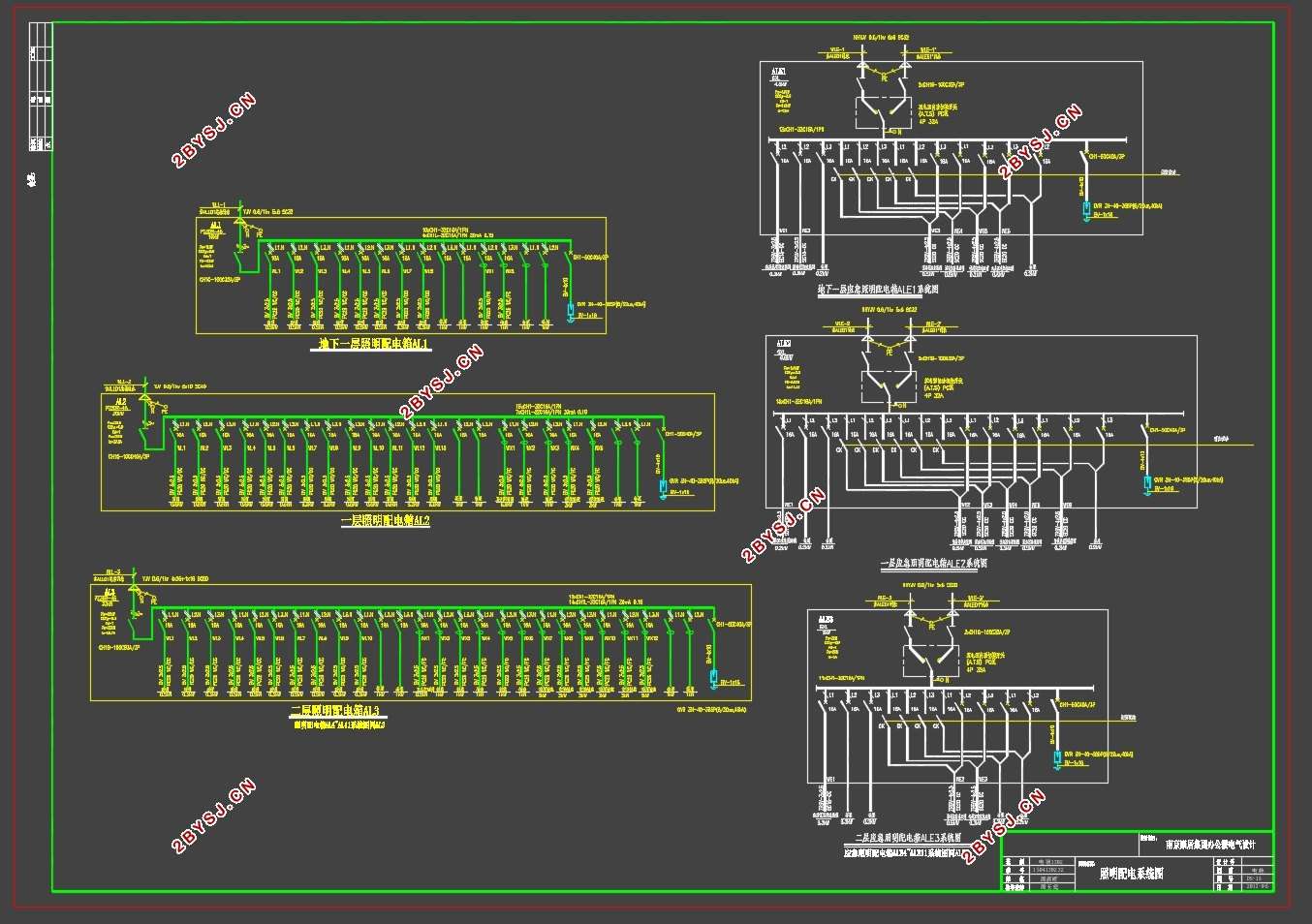1312x924 pixels.
Task: Click the '(A.T.S) PC级' text in ALE2
Action: pos(939,388)
